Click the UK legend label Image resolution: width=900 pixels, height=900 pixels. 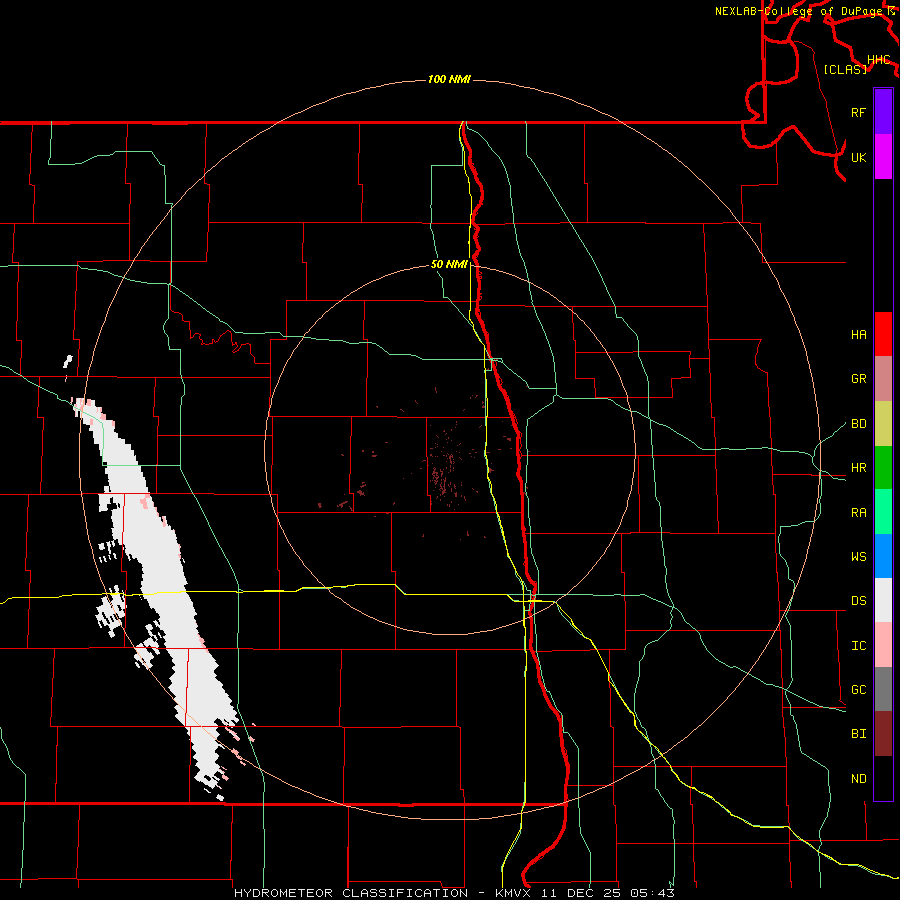pos(858,157)
